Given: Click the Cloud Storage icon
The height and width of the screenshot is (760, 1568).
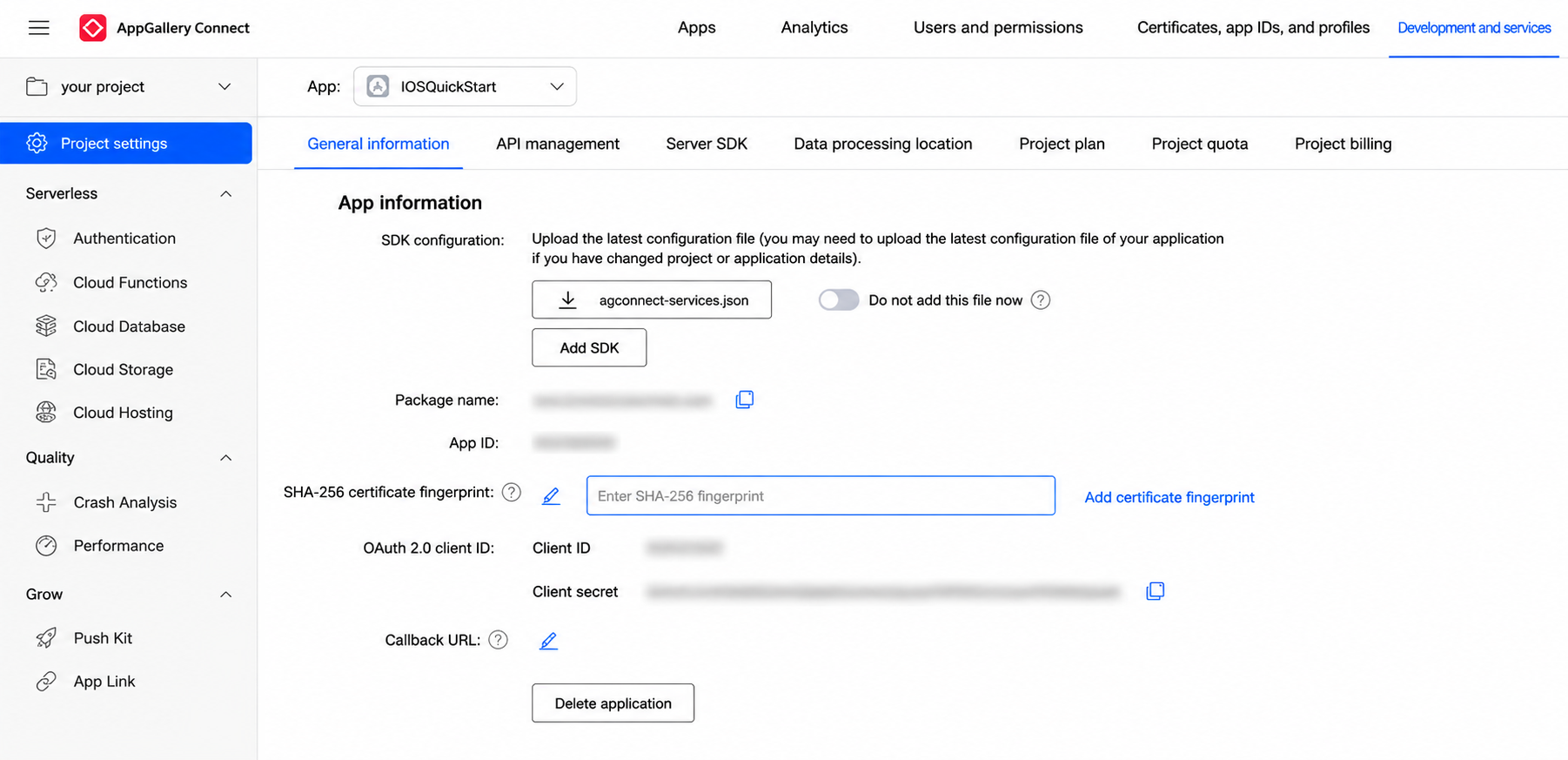Looking at the screenshot, I should pyautogui.click(x=46, y=369).
